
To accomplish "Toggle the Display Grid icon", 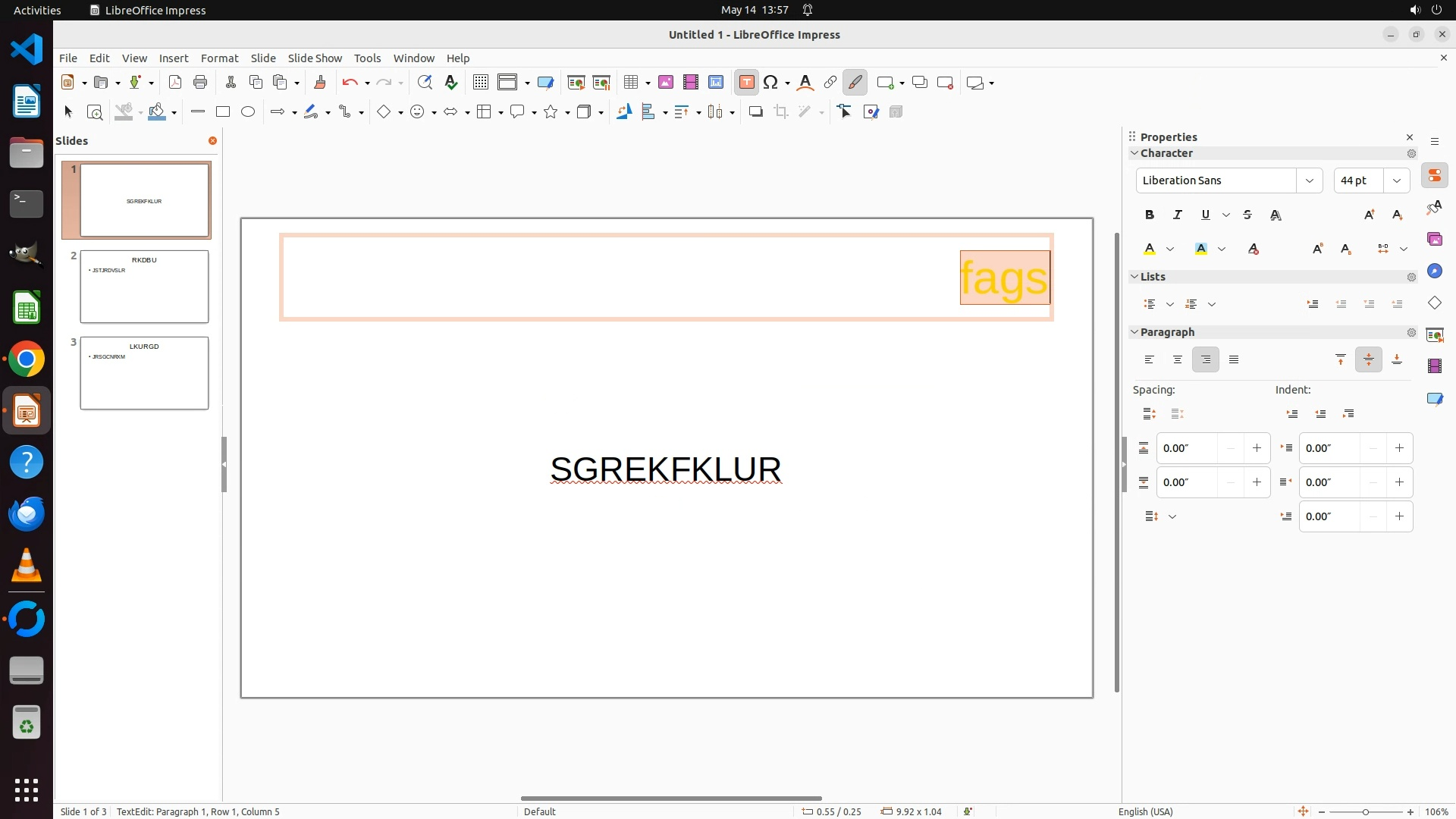I will point(480,83).
